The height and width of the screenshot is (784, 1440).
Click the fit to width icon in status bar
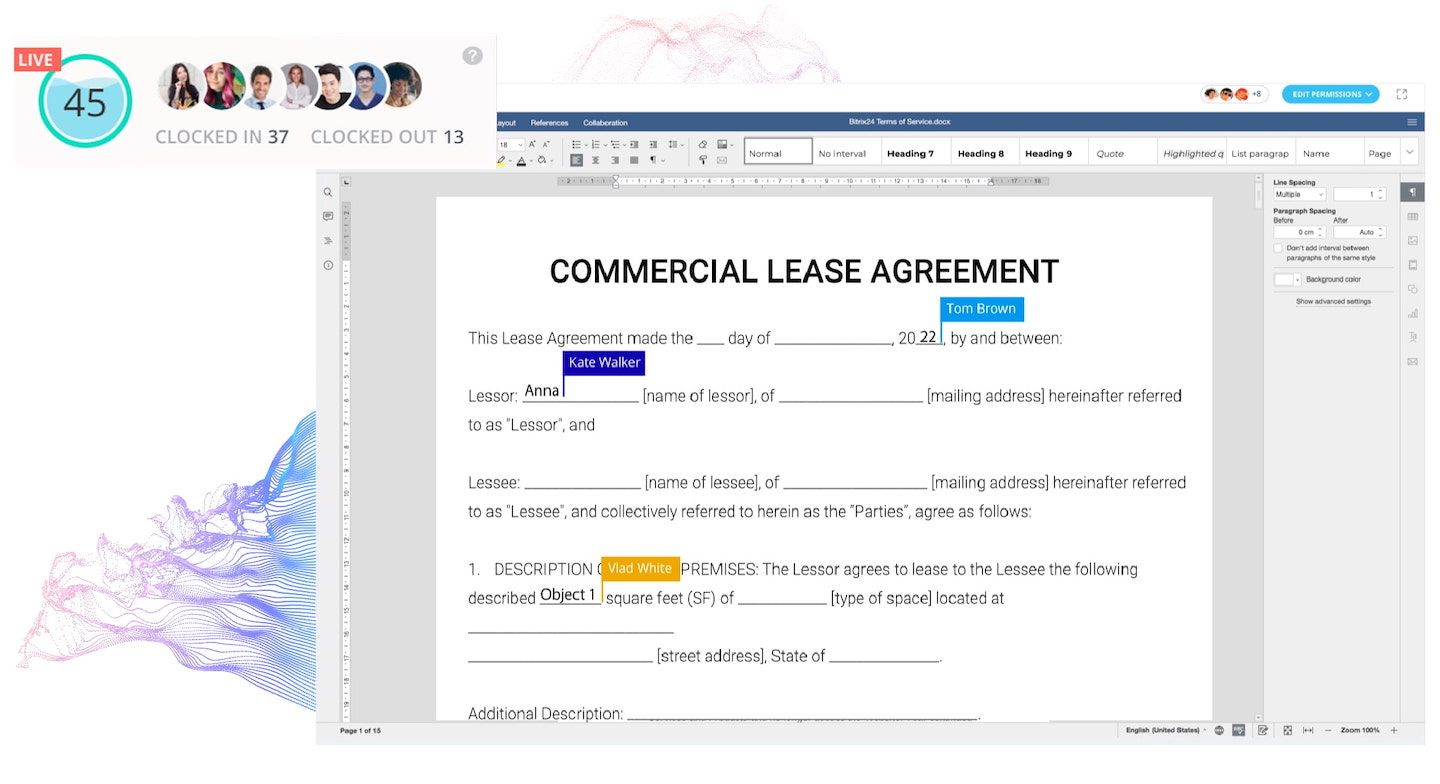coord(1307,731)
